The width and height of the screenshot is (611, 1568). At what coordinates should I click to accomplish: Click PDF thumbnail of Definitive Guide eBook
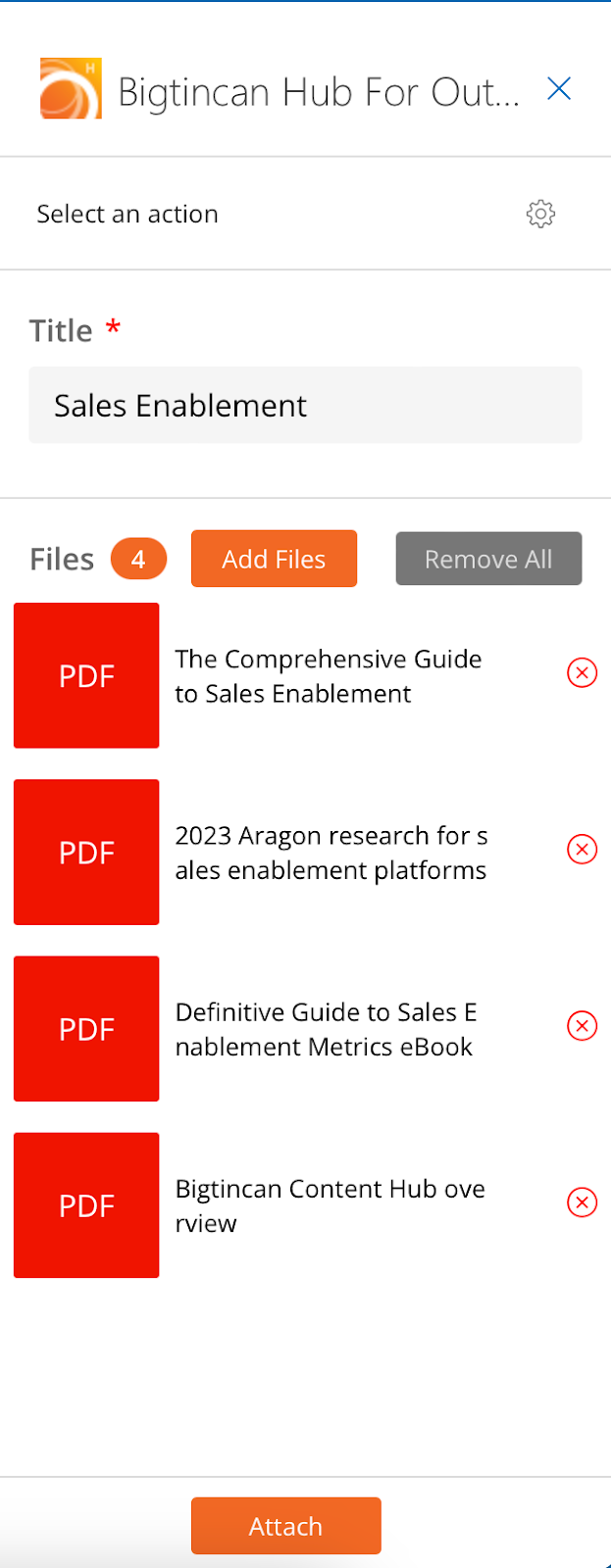point(86,1028)
